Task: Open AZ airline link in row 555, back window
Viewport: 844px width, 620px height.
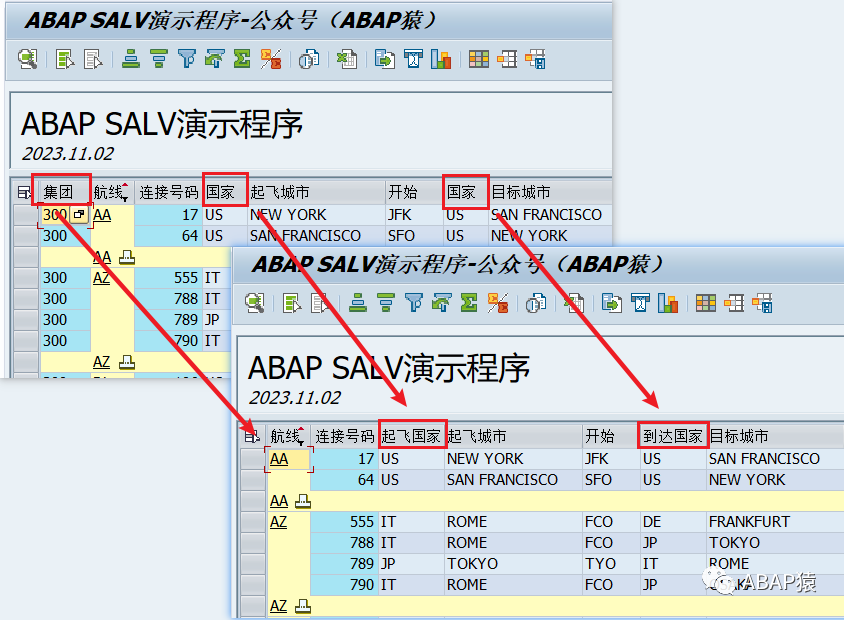Action: coord(101,278)
